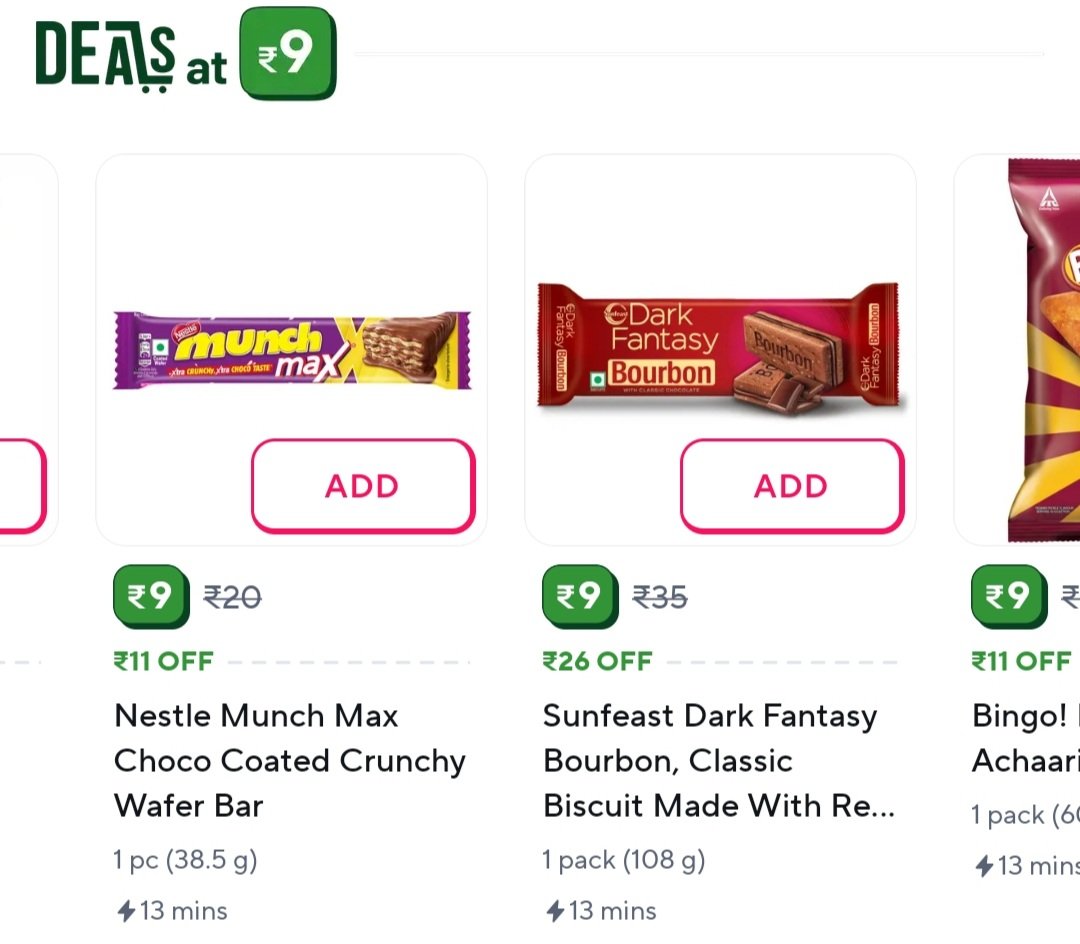Add Sunfeast Dark Fantasy Bourbon to cart
The width and height of the screenshot is (1080, 944).
coord(791,486)
